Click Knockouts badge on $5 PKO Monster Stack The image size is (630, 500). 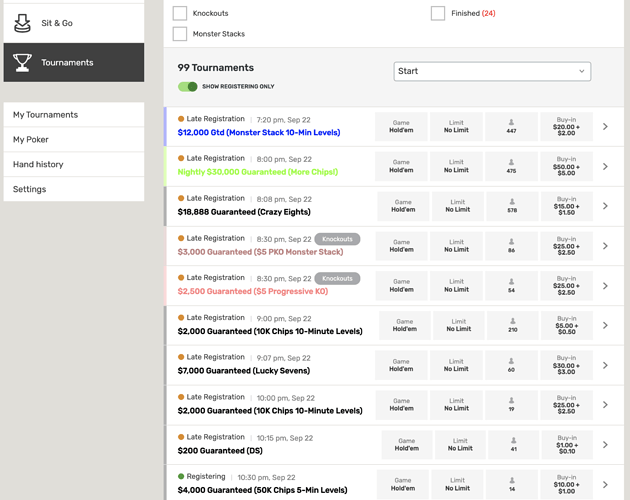click(x=337, y=239)
